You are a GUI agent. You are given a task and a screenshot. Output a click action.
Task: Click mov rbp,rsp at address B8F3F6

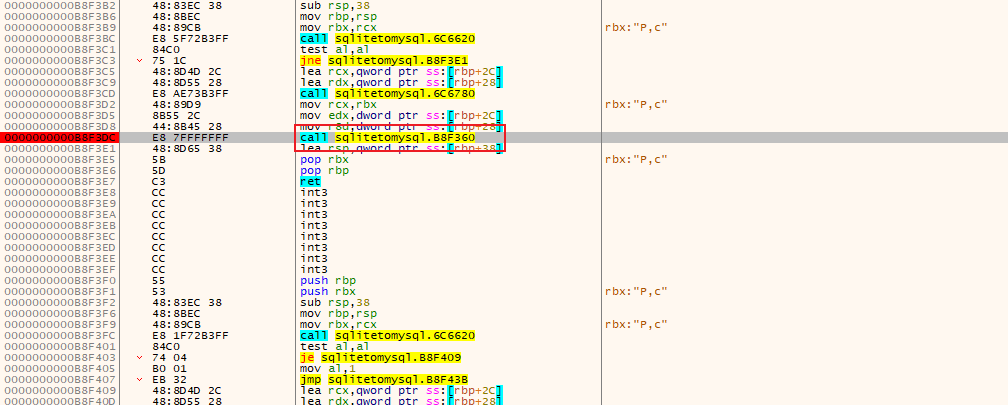[338, 313]
